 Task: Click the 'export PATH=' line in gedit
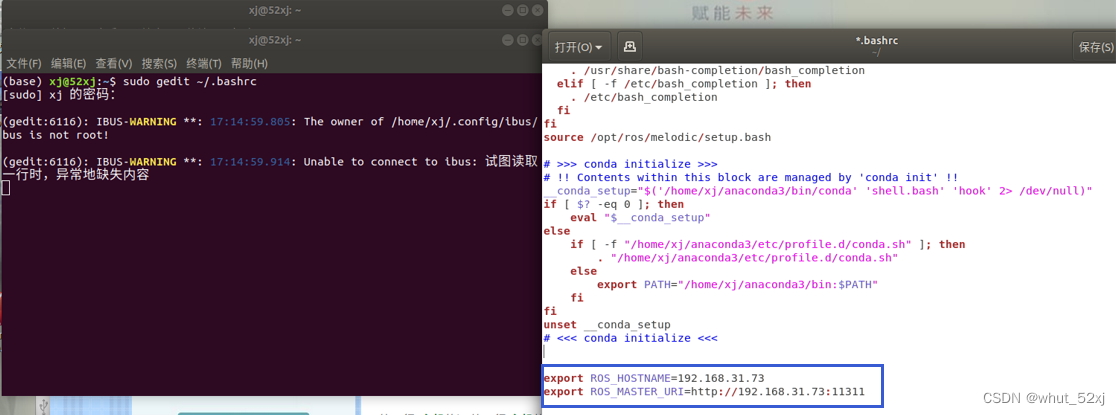click(737, 284)
